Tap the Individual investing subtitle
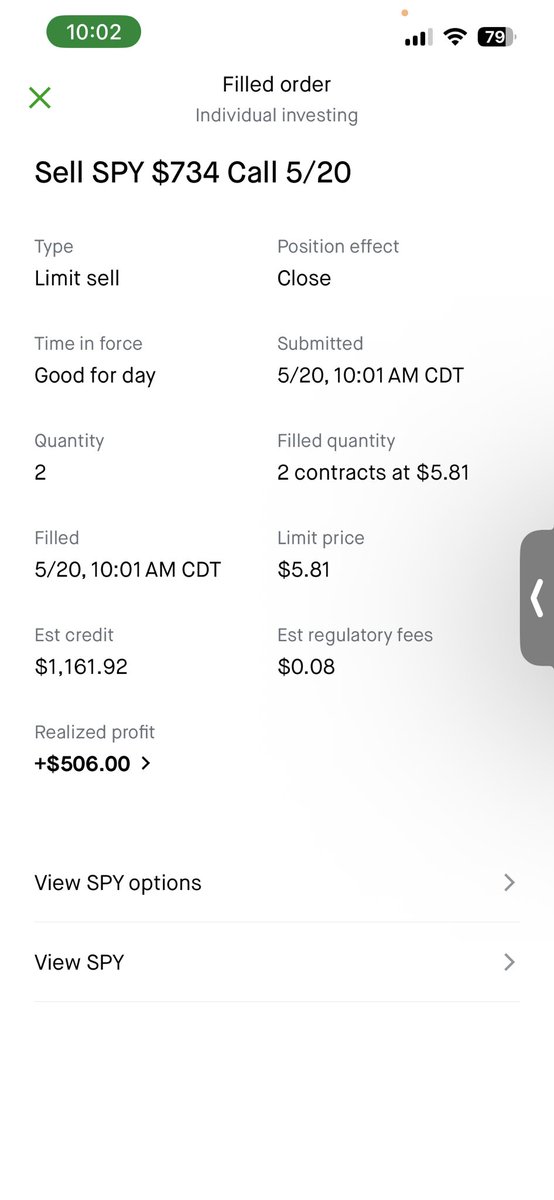This screenshot has width=554, height=1200. 277,116
